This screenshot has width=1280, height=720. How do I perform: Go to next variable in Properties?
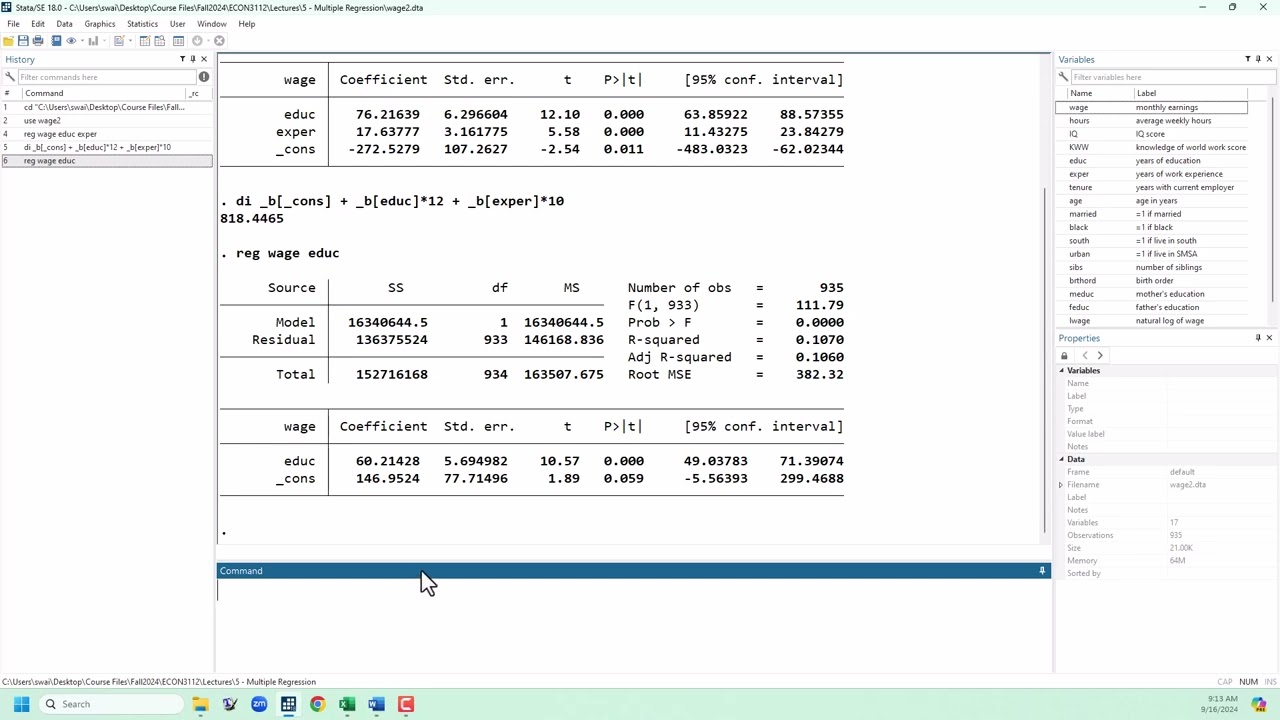(1100, 356)
